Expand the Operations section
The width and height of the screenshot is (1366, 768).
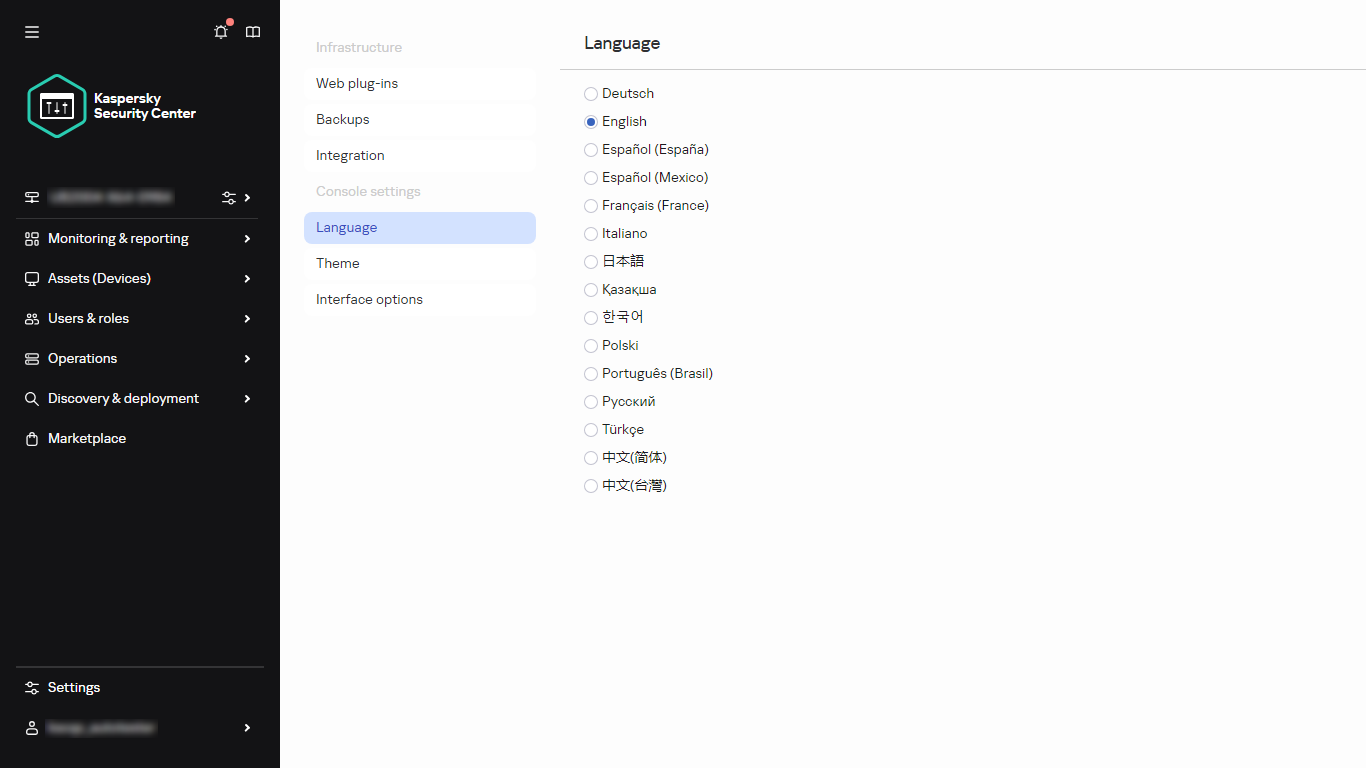[x=82, y=358]
